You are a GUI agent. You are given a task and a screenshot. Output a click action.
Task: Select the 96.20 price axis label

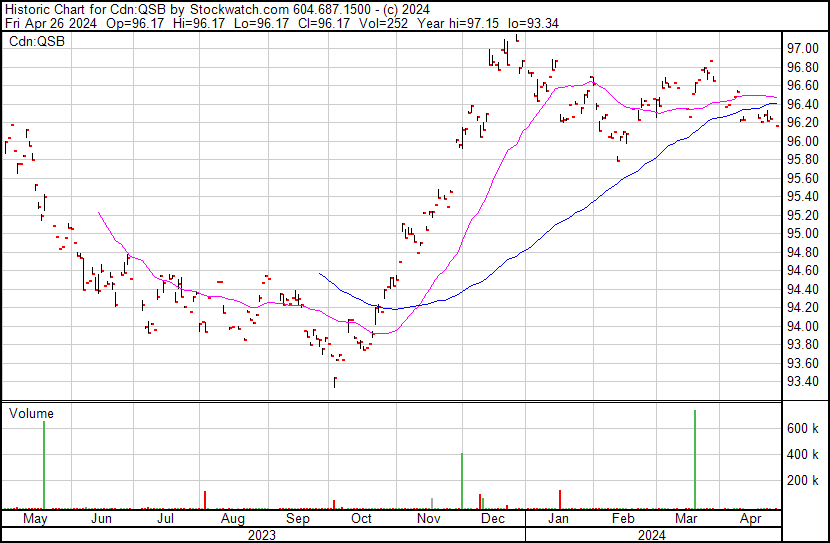coord(802,123)
